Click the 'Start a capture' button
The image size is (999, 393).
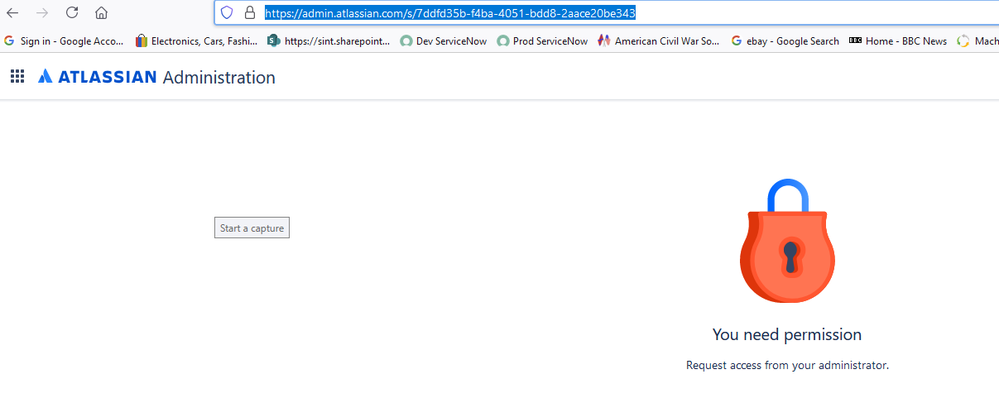252,227
